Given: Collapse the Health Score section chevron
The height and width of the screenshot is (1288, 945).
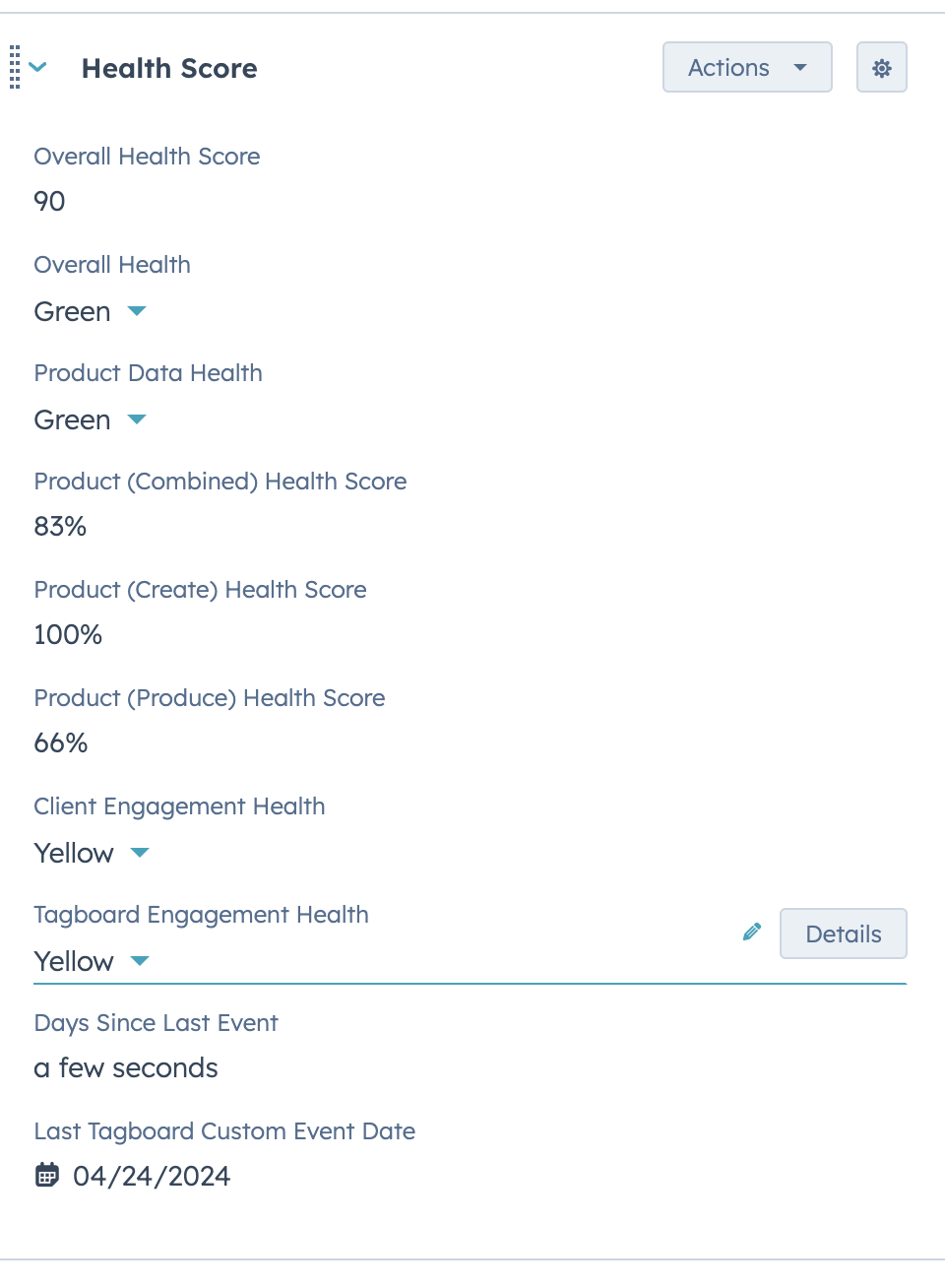Looking at the screenshot, I should tap(38, 68).
